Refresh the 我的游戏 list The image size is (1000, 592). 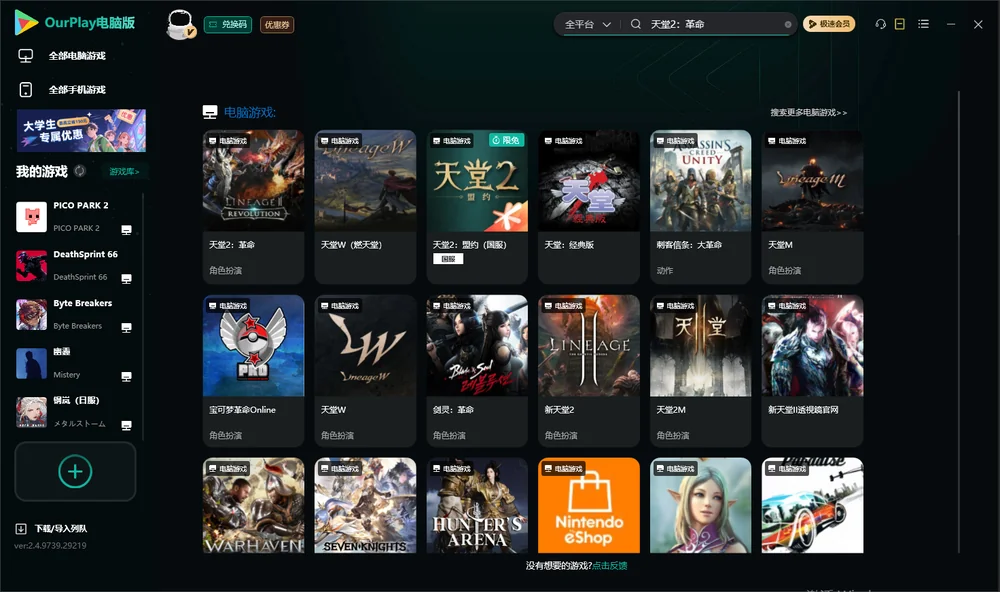[80, 171]
